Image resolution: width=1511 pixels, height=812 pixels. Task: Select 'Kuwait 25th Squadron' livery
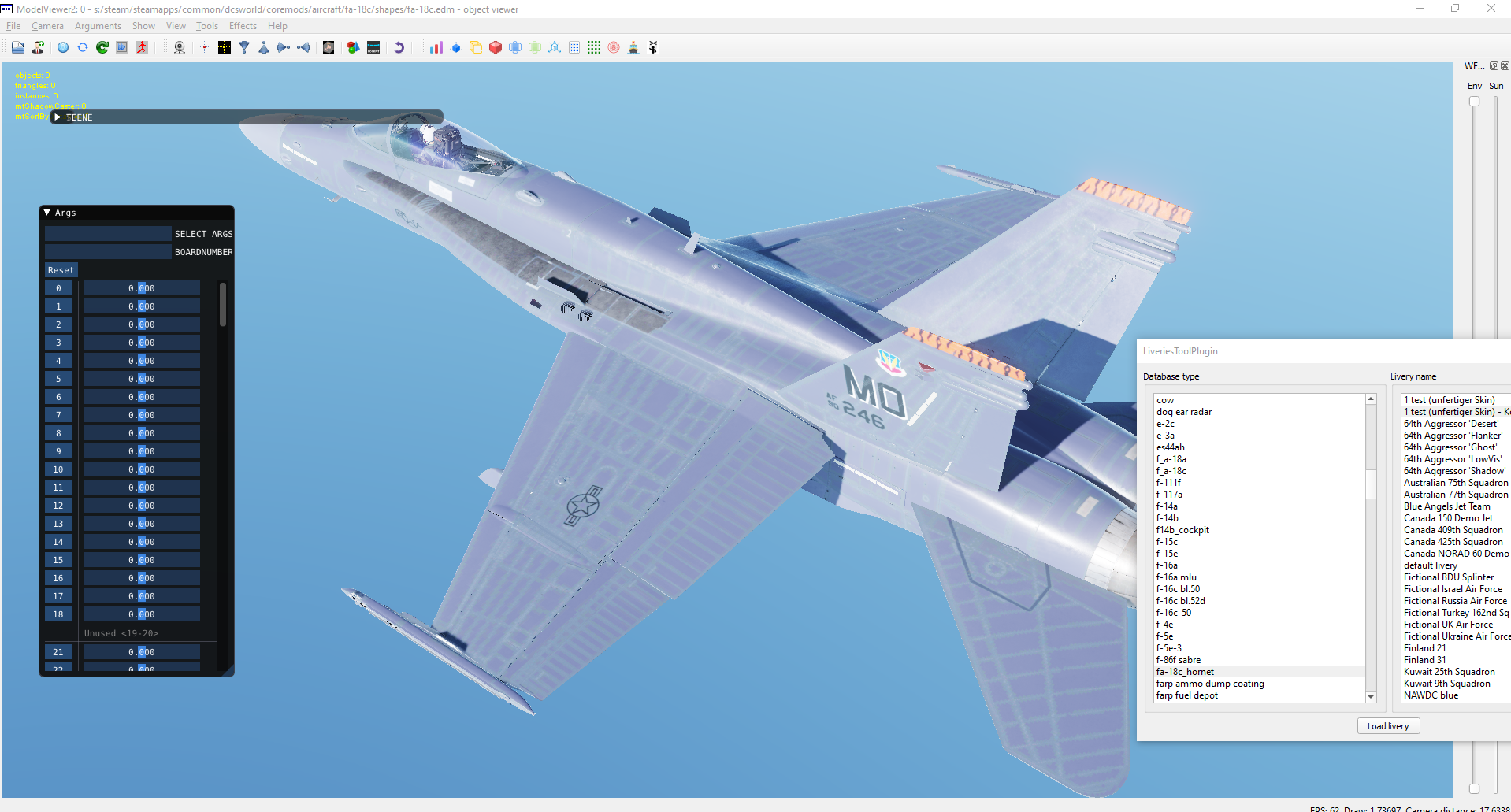pyautogui.click(x=1456, y=672)
